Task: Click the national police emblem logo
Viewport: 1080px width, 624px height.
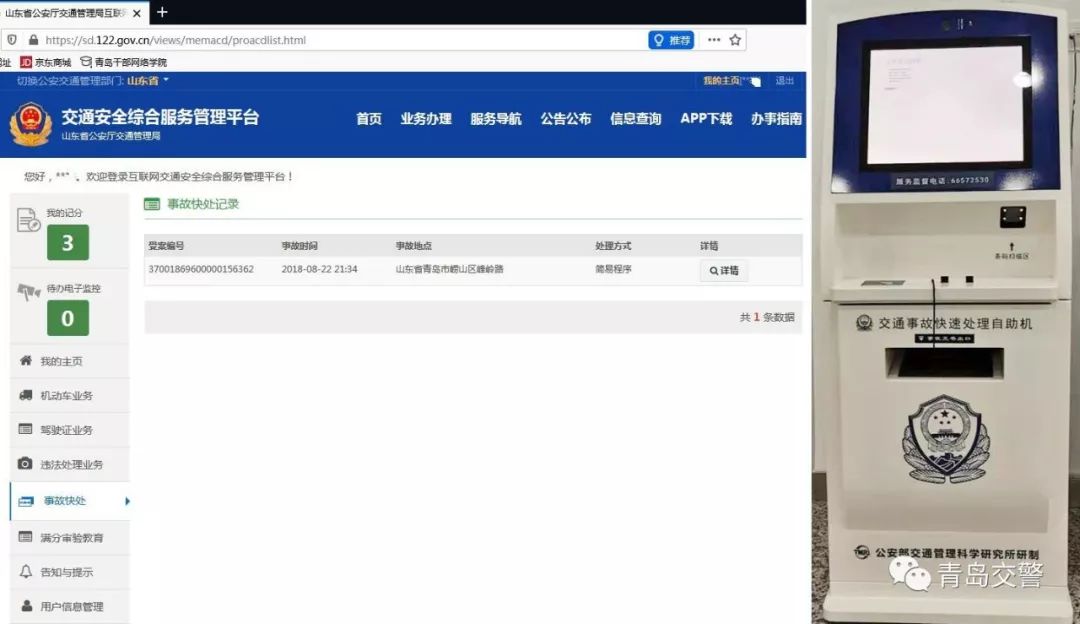Action: (30, 124)
